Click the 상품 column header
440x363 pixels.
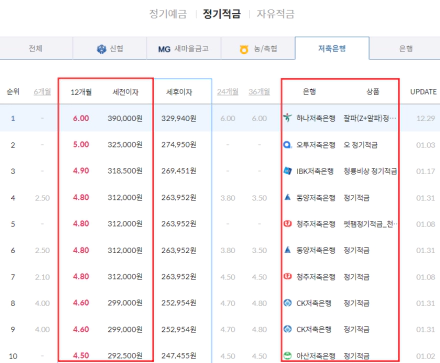tap(373, 91)
